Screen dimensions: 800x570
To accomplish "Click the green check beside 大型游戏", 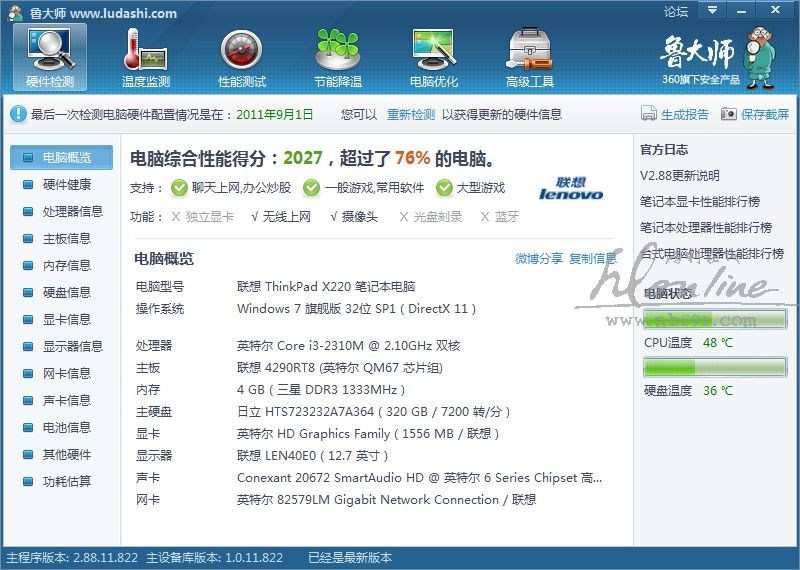I will click(x=444, y=188).
